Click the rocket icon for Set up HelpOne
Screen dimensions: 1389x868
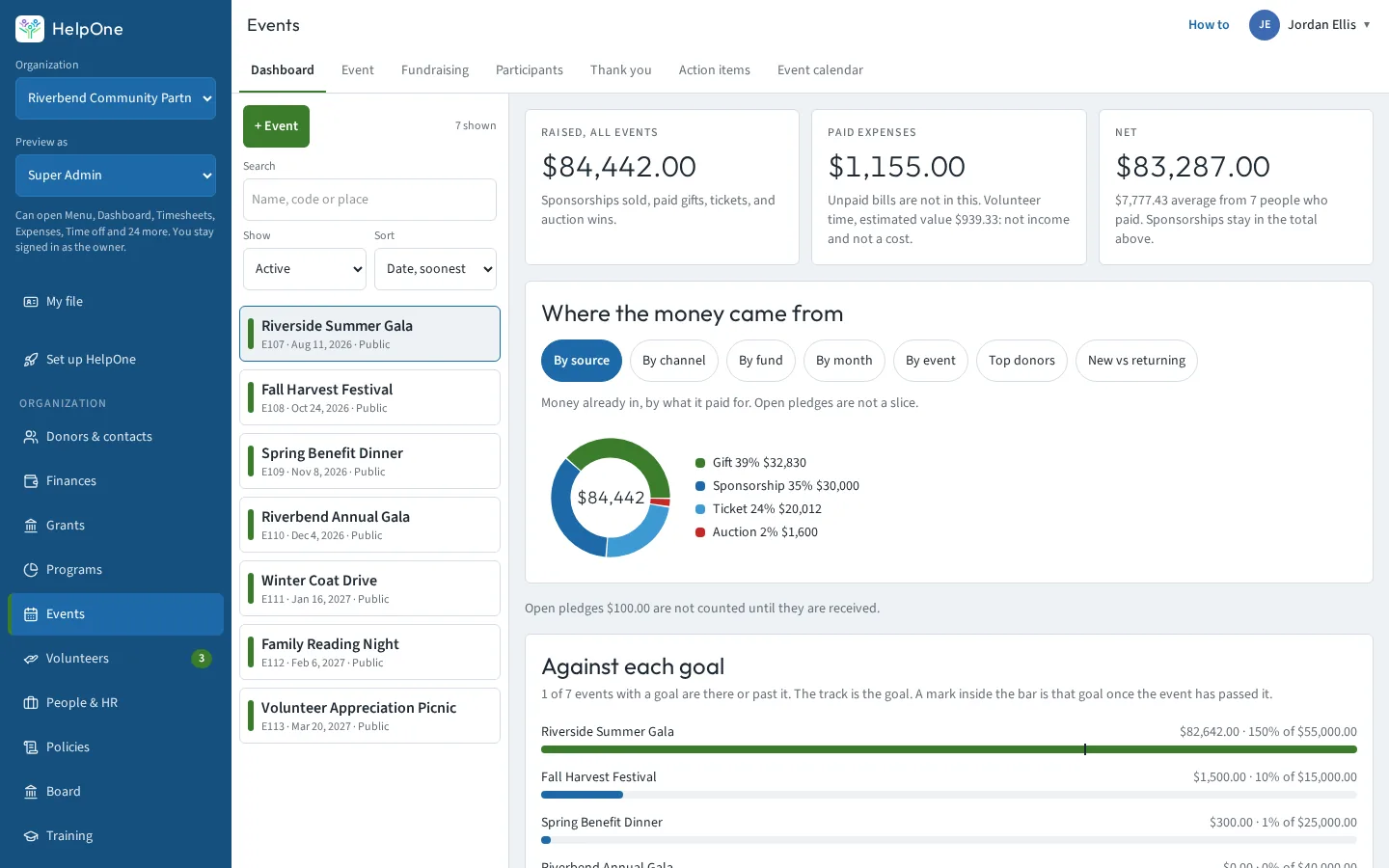tap(31, 360)
